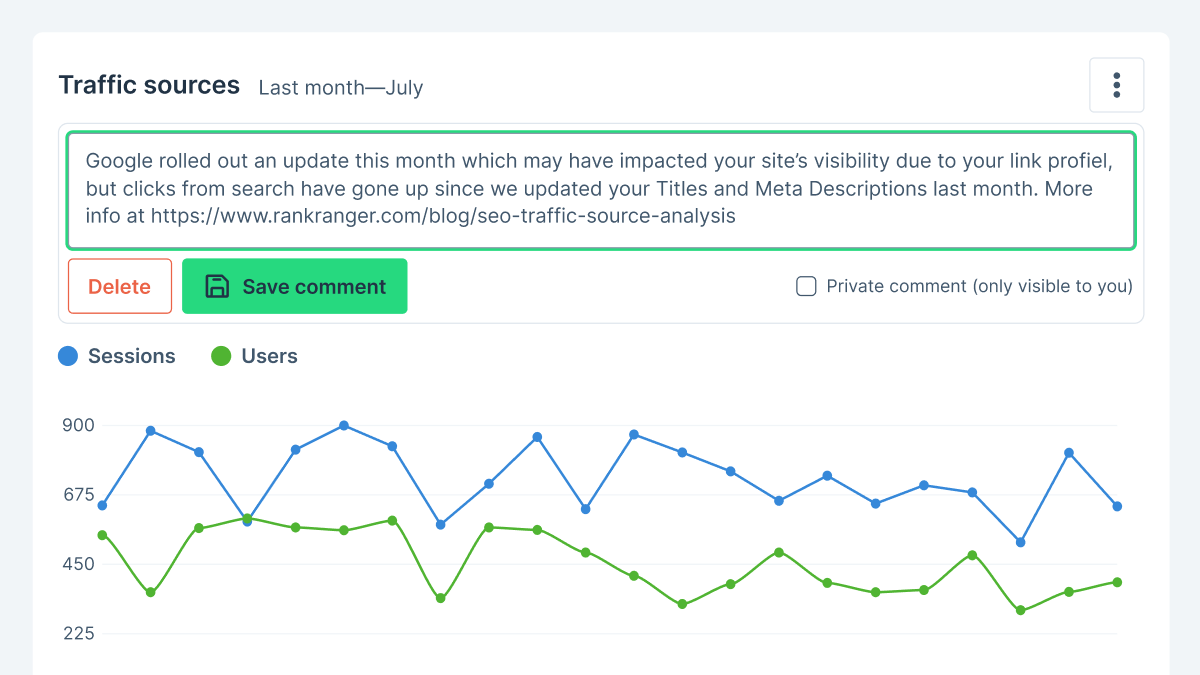Click inside the comment text area
The image size is (1200, 675).
coord(600,189)
